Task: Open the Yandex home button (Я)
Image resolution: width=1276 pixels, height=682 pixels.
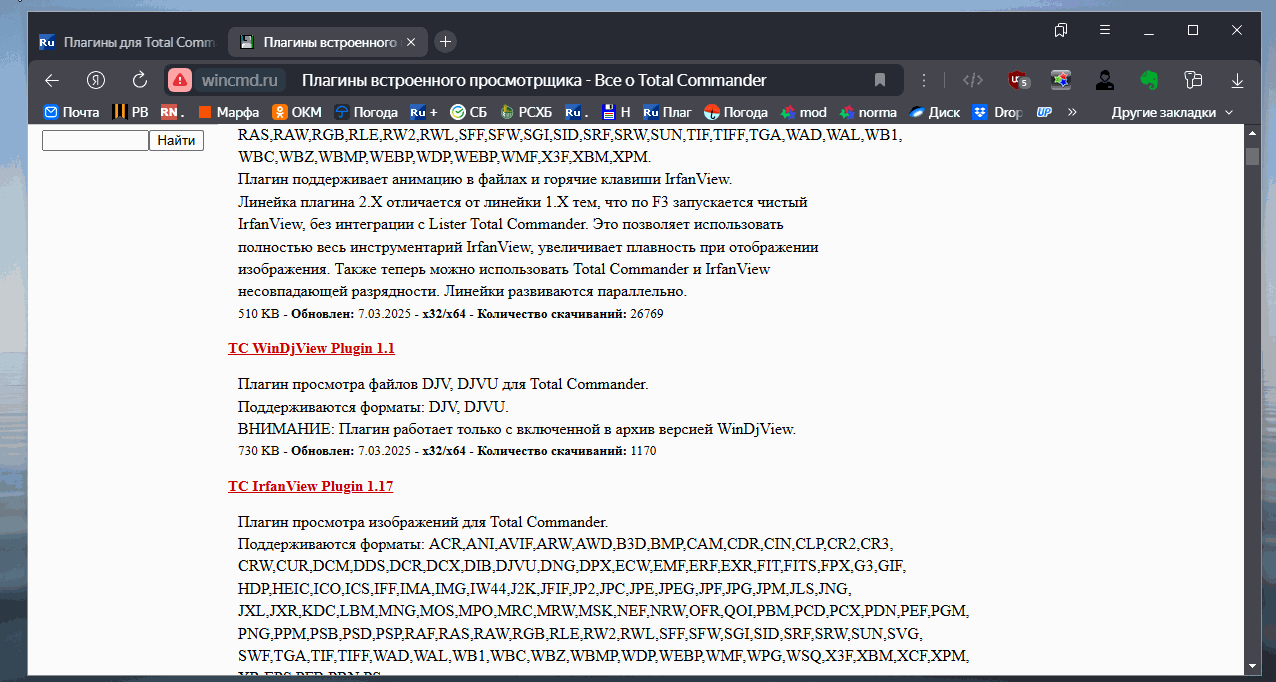Action: coord(96,80)
